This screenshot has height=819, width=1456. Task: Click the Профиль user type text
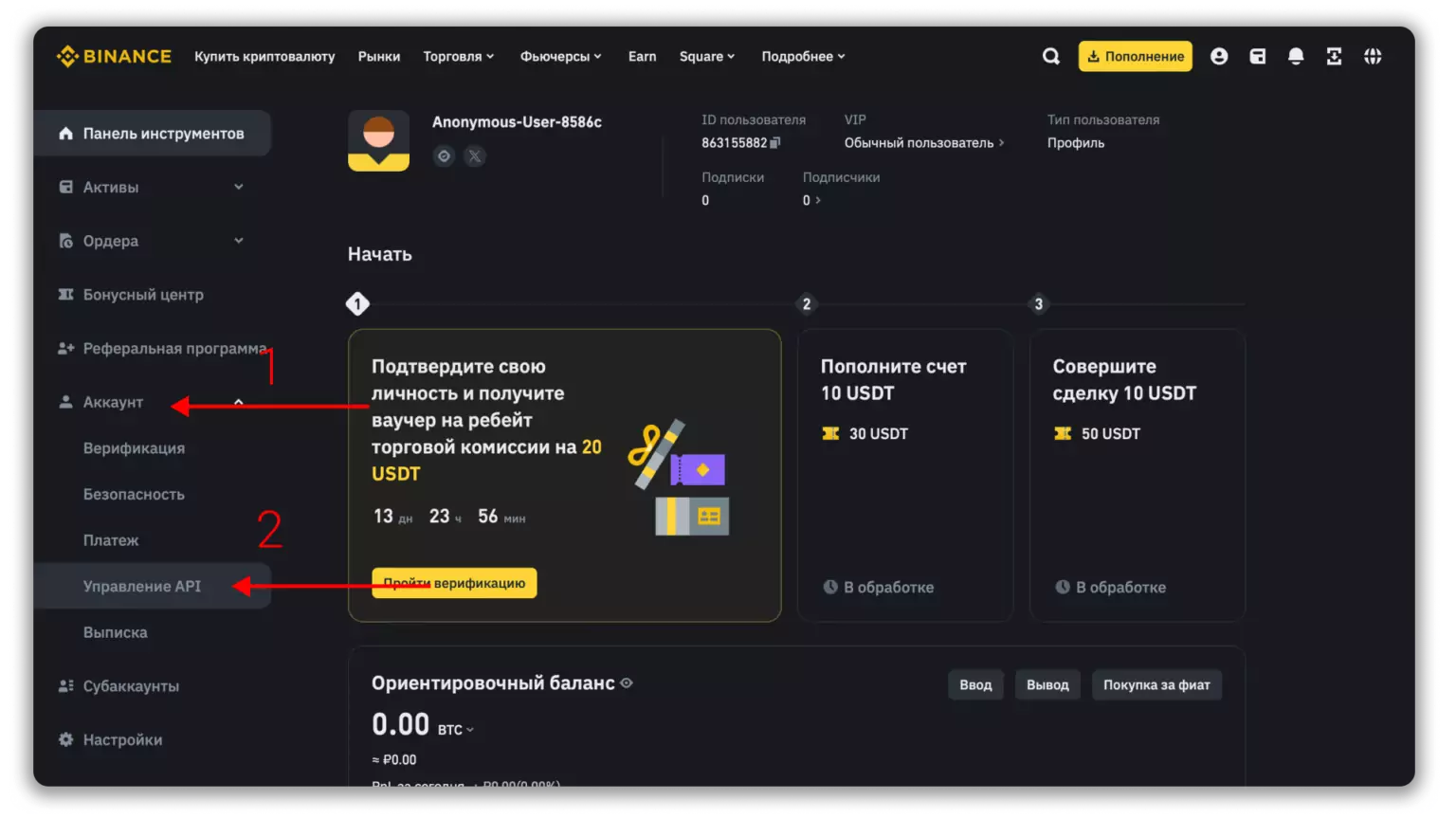[1076, 142]
